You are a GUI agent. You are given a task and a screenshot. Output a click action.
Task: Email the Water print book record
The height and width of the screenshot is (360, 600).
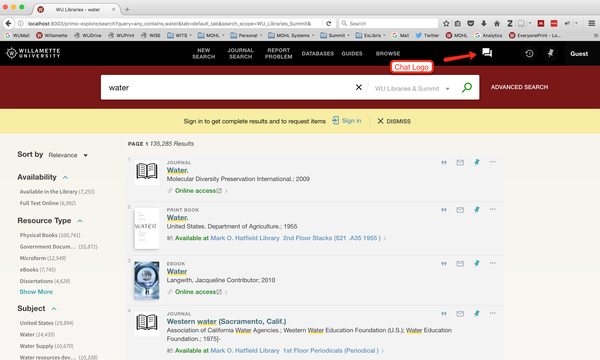click(x=460, y=210)
